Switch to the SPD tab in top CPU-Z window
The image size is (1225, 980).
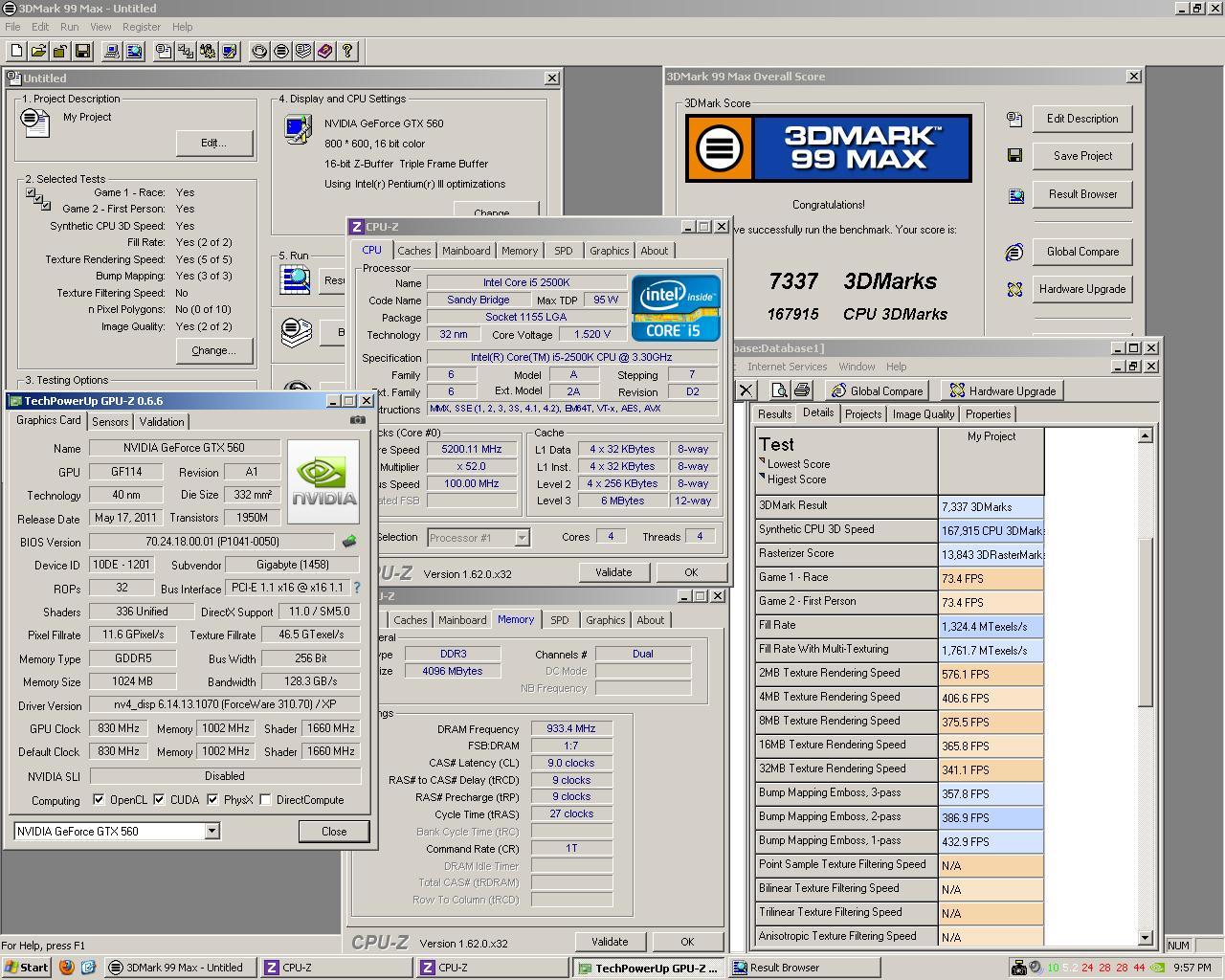tap(564, 251)
